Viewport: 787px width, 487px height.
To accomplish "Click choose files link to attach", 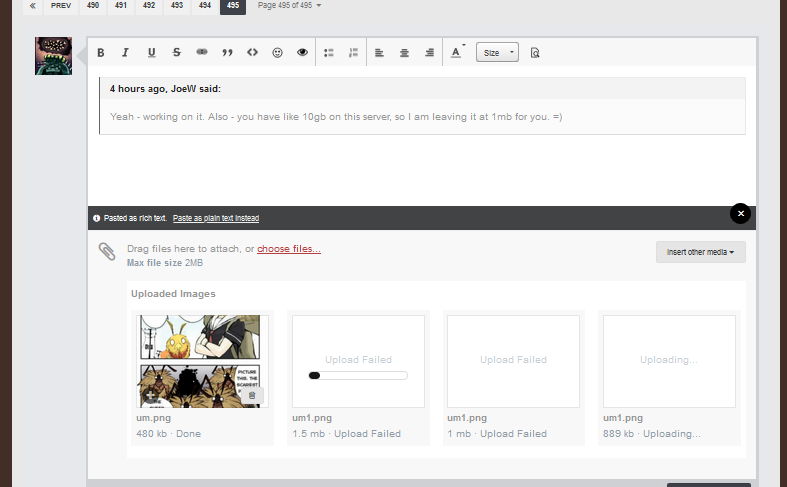I will 288,249.
